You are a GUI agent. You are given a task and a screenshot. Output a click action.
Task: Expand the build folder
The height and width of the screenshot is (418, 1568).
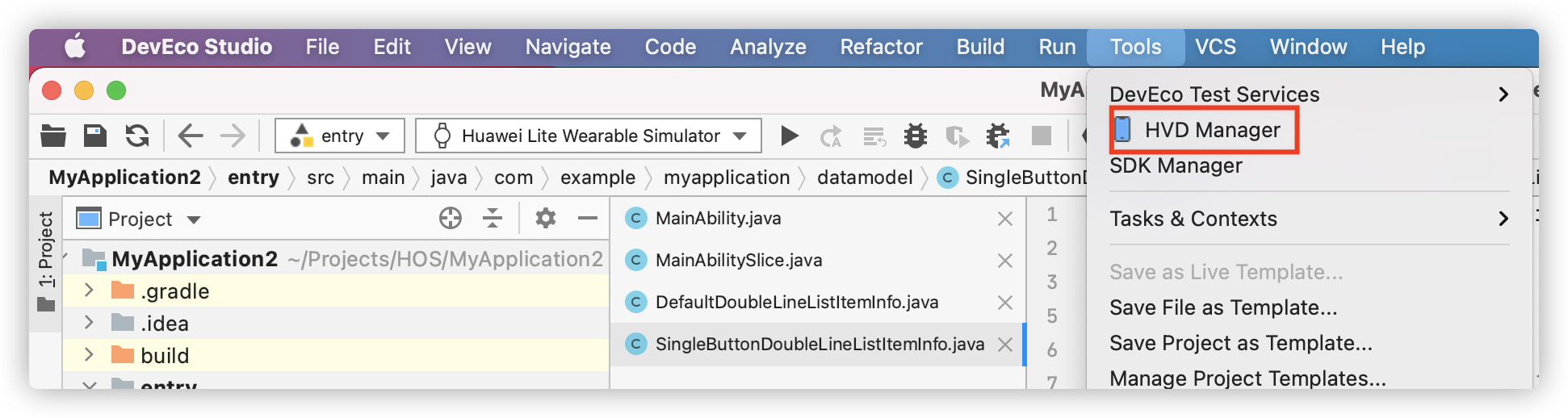coord(89,355)
